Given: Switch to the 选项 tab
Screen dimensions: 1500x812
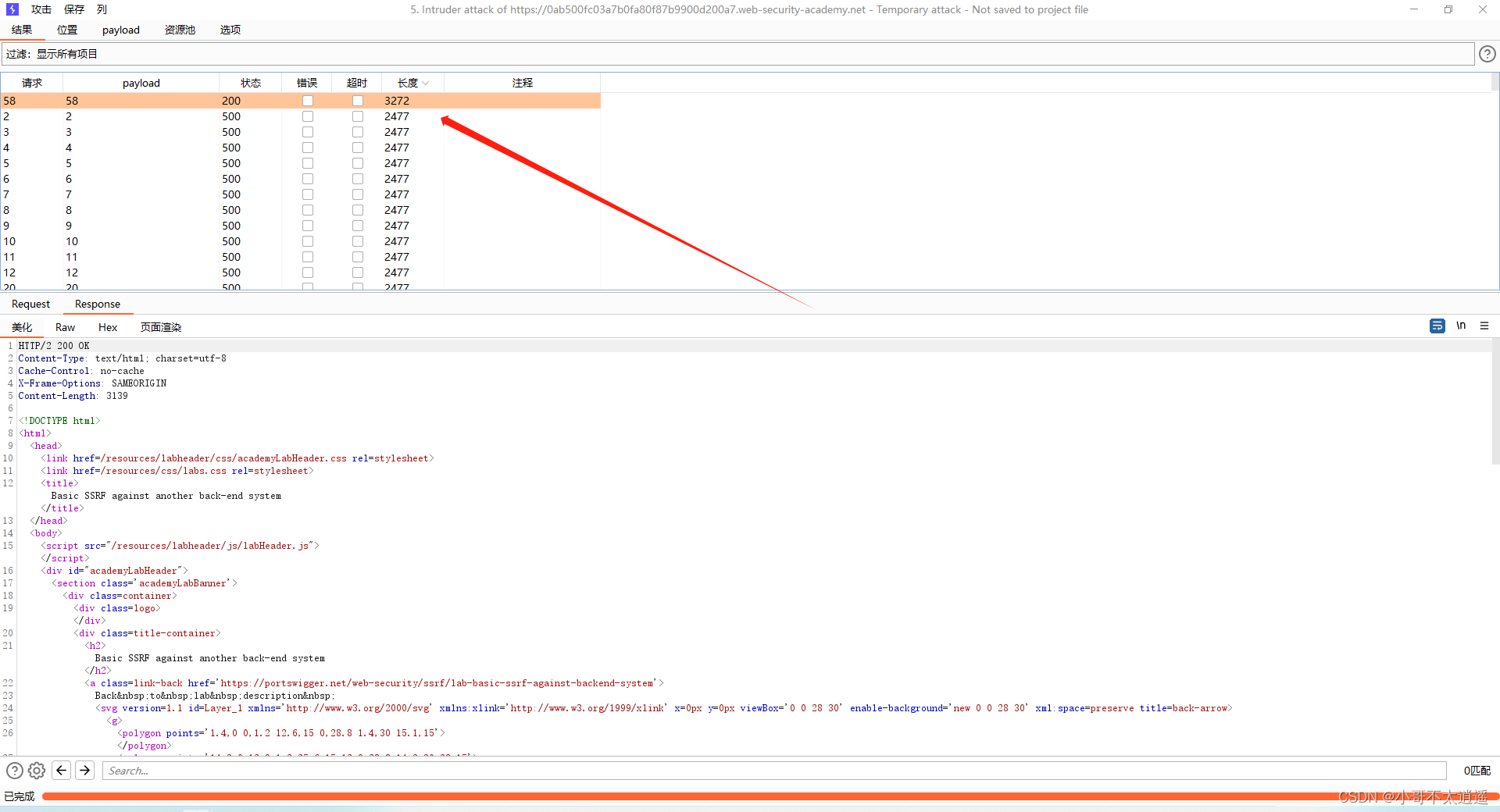Looking at the screenshot, I should (230, 30).
